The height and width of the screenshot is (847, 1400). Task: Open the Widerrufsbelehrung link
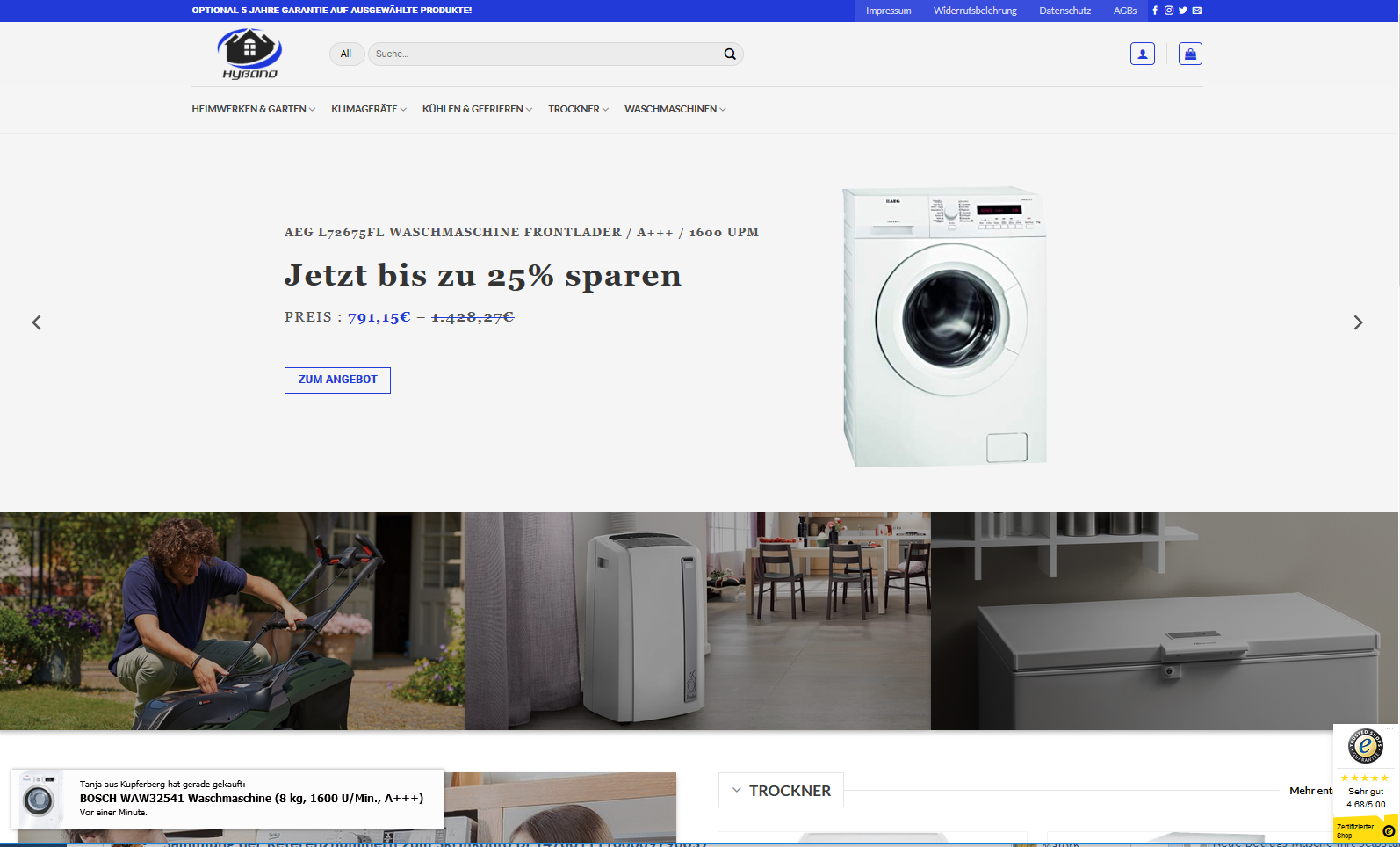[x=975, y=11]
